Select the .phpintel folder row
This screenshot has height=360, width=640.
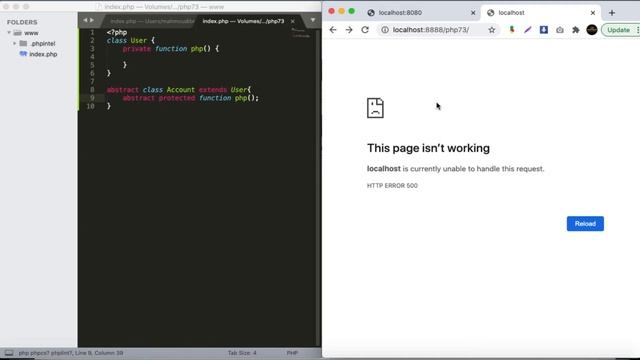(39, 43)
